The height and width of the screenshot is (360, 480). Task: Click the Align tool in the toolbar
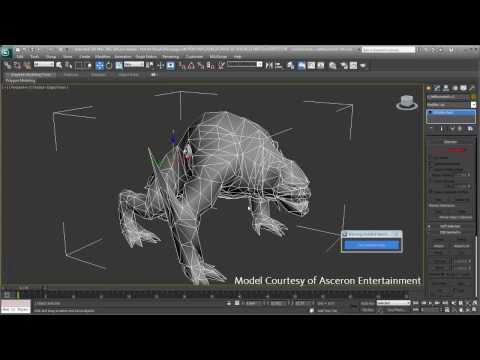coord(278,65)
